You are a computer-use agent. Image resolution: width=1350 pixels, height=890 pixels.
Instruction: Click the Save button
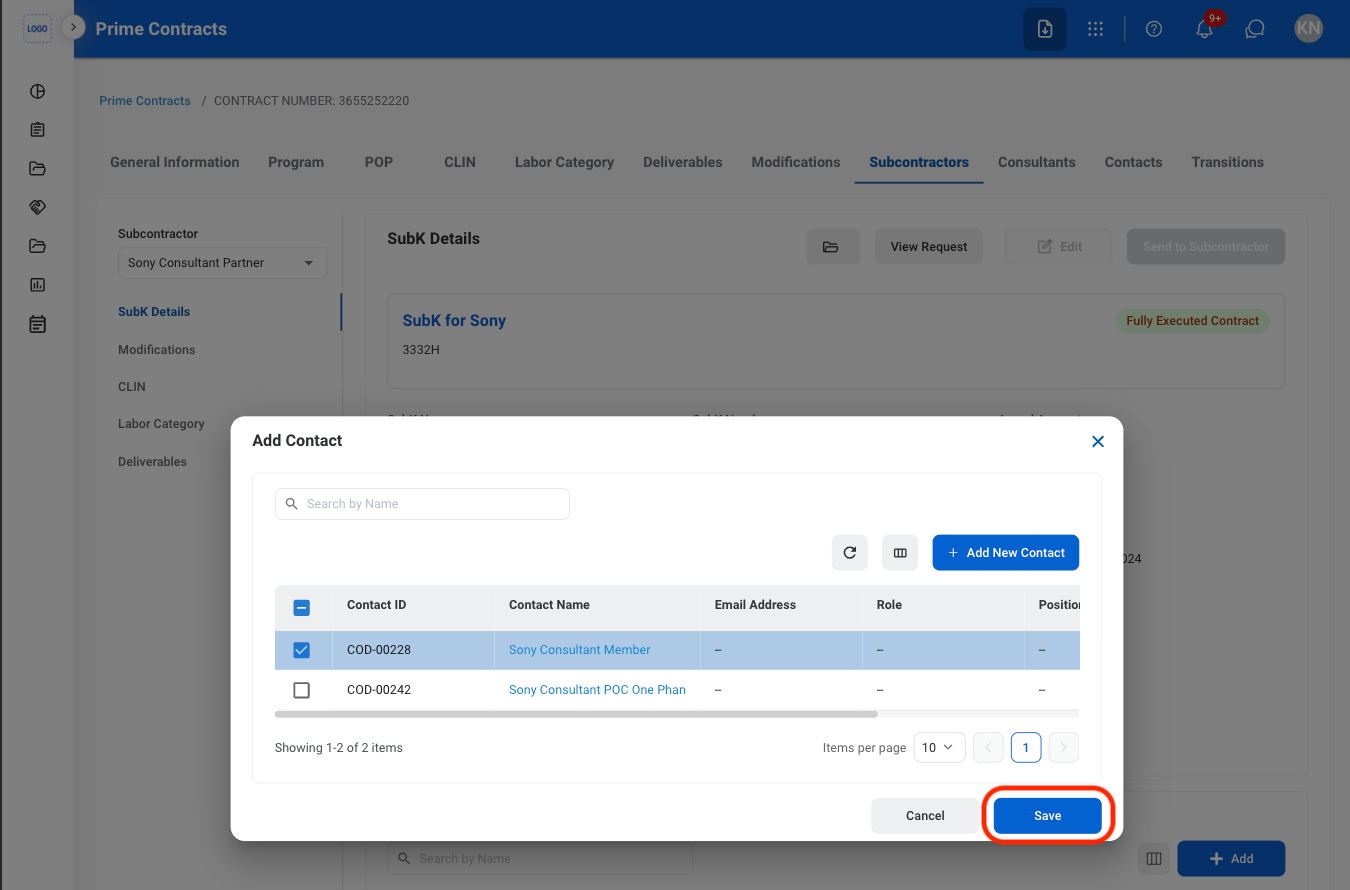click(x=1048, y=816)
